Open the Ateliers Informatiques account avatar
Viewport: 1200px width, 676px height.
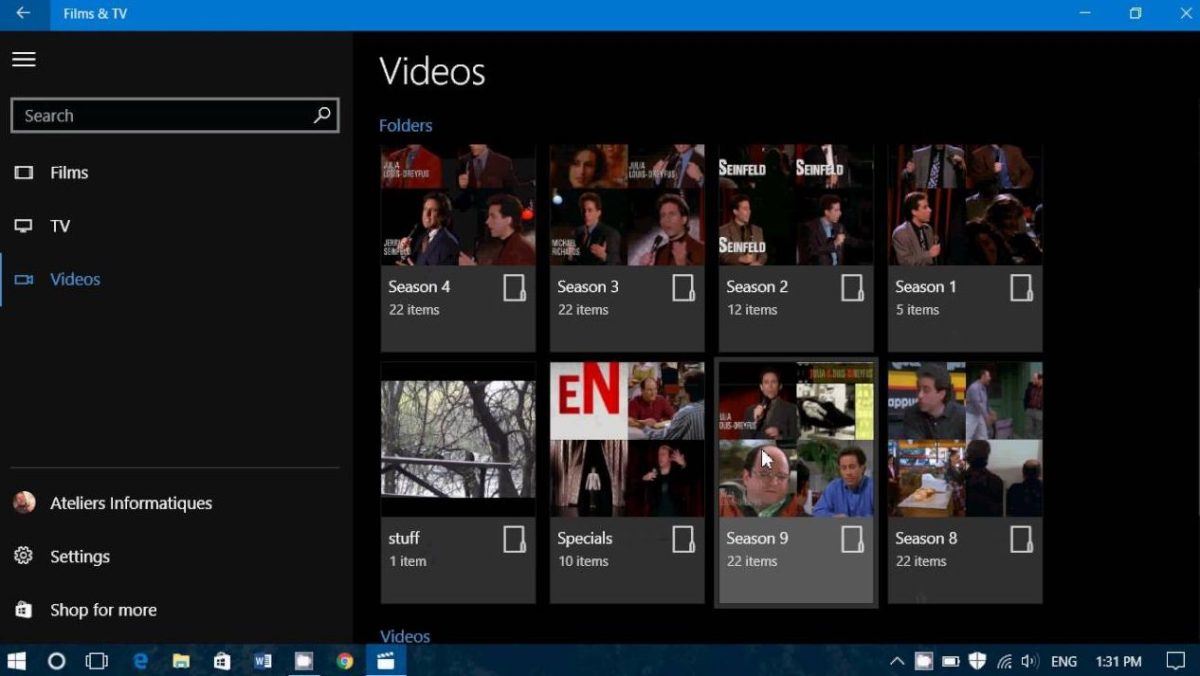pos(24,503)
